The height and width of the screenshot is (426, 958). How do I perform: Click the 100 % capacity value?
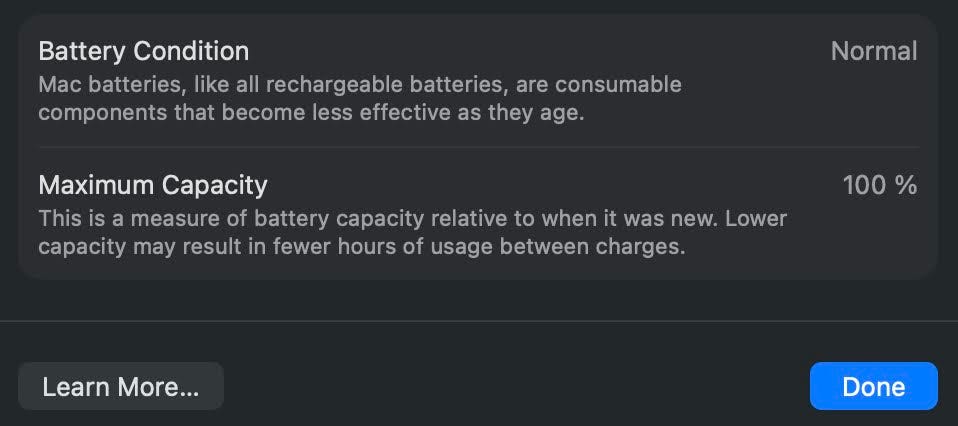pyautogui.click(x=879, y=185)
